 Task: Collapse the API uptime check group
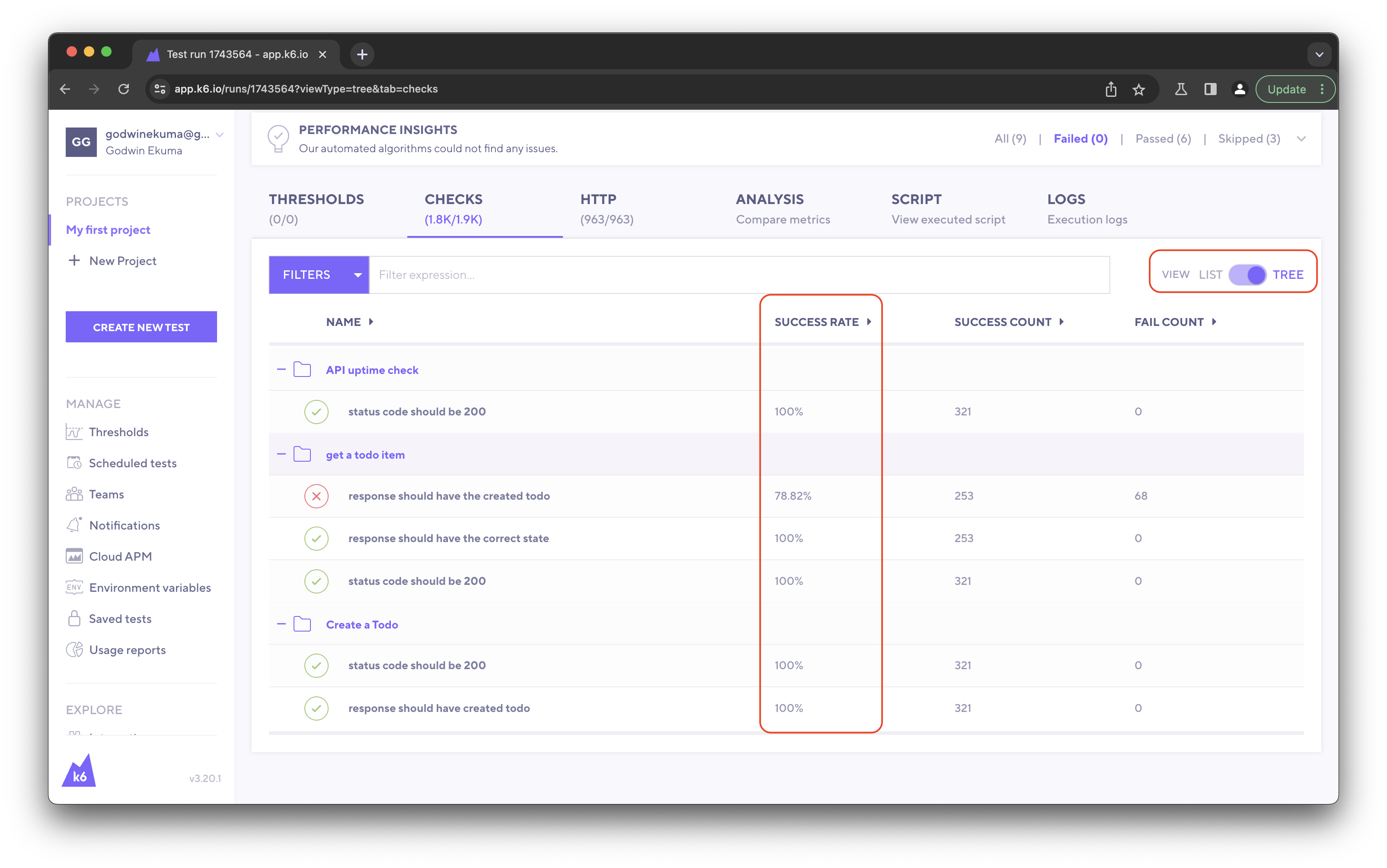coord(281,369)
